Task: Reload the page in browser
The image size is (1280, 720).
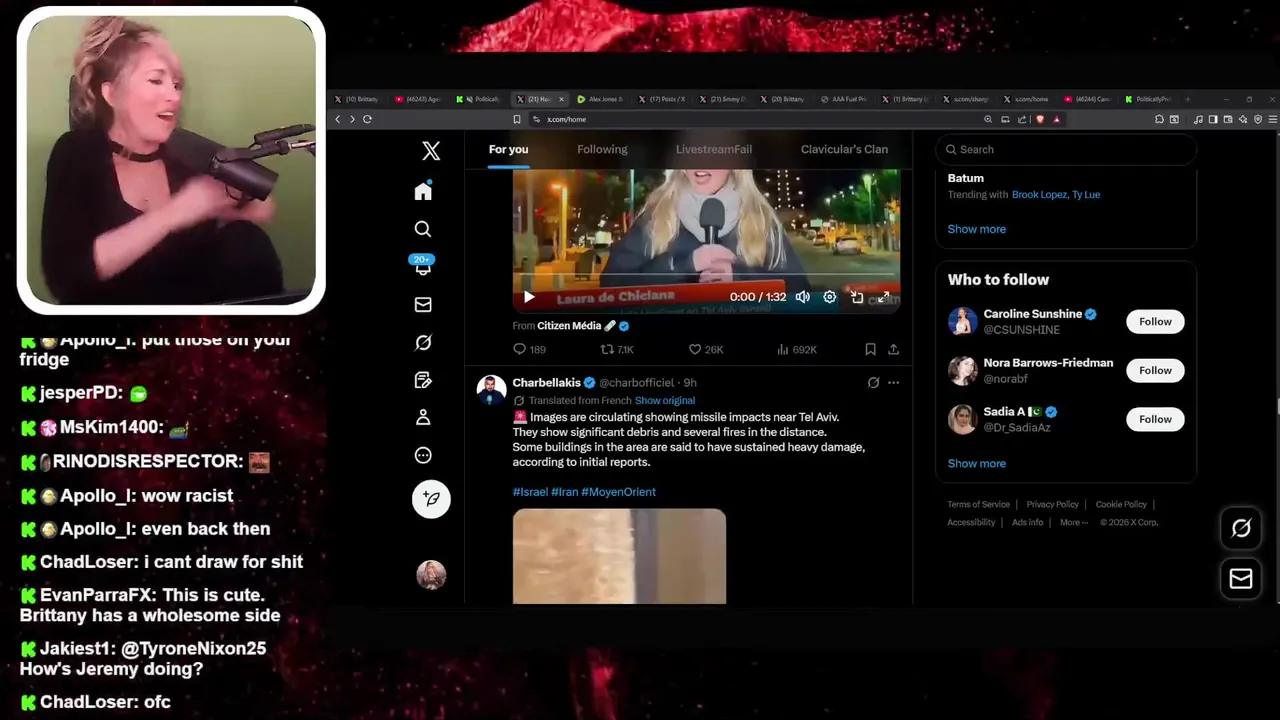Action: point(367,119)
